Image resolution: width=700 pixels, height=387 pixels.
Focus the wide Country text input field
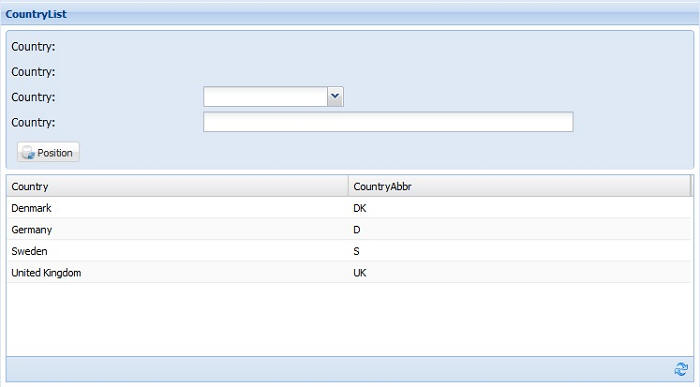coord(388,122)
